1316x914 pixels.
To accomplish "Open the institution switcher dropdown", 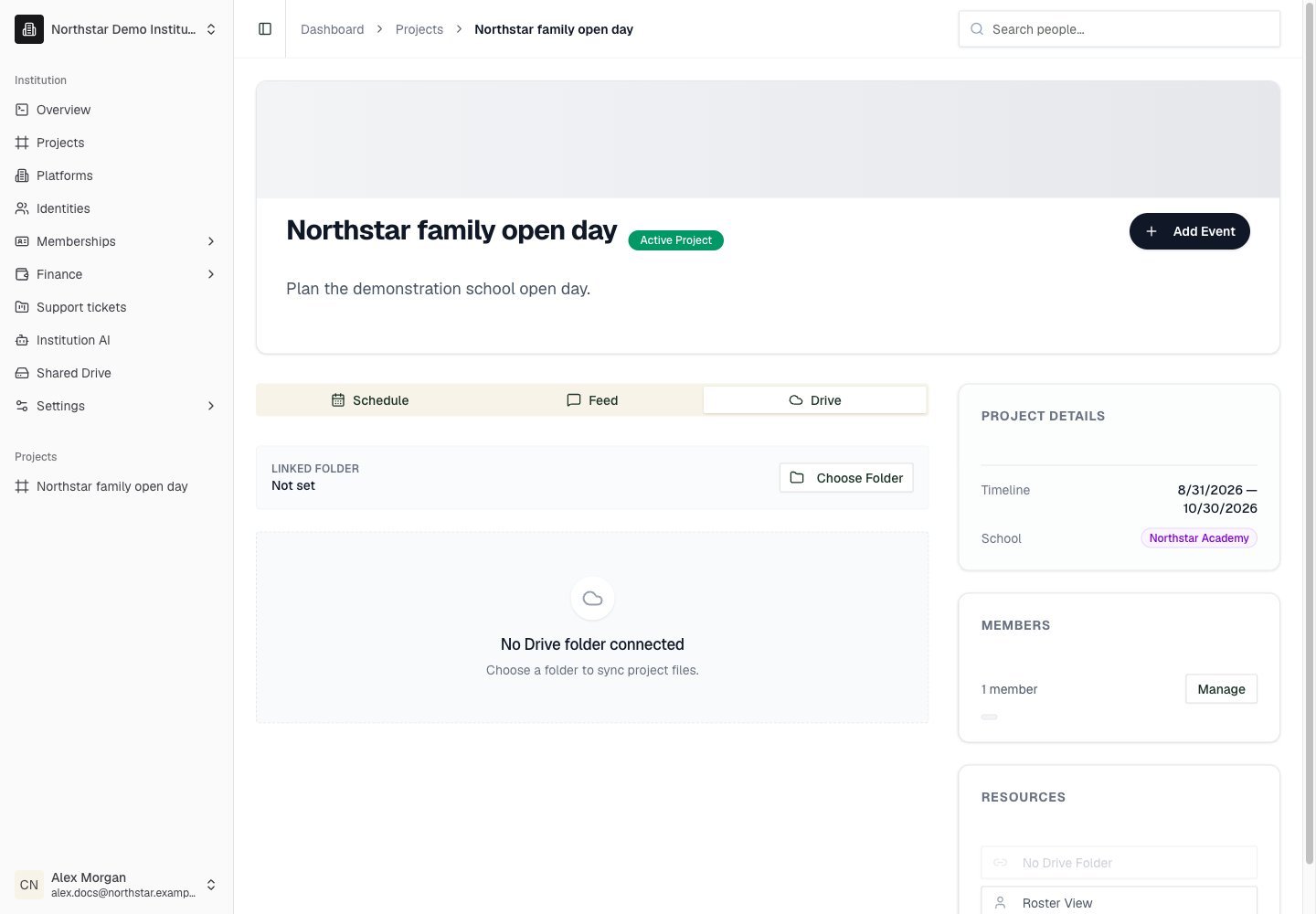I will pos(117,29).
